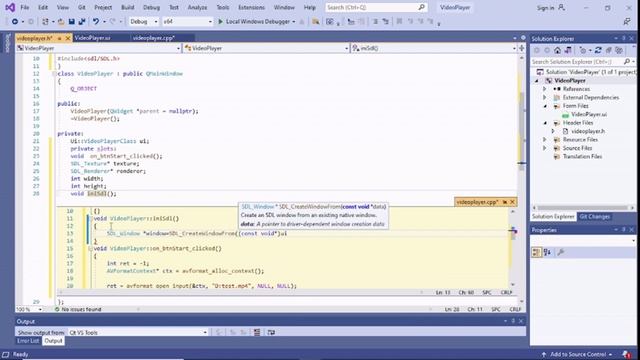This screenshot has width=640, height=360.
Task: Close the videoplayer.cpp peek window
Action: coord(513,202)
